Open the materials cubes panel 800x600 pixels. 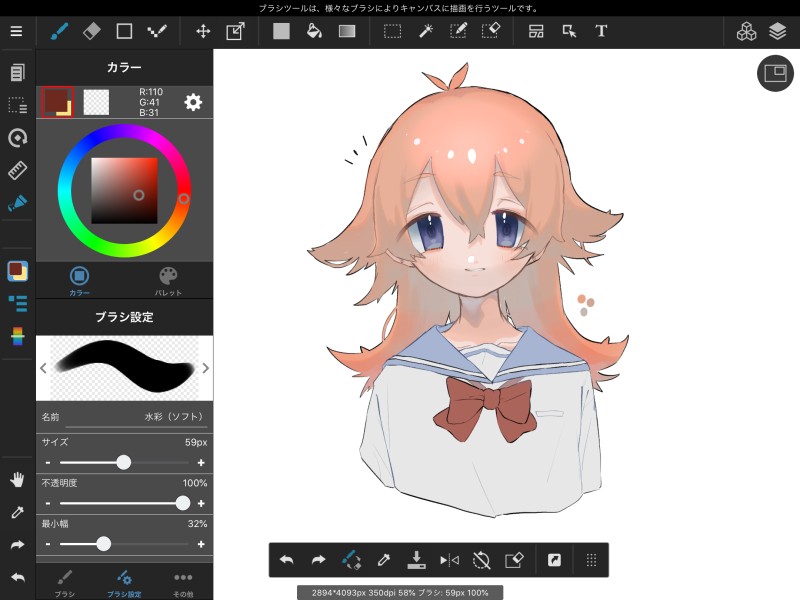click(x=746, y=31)
